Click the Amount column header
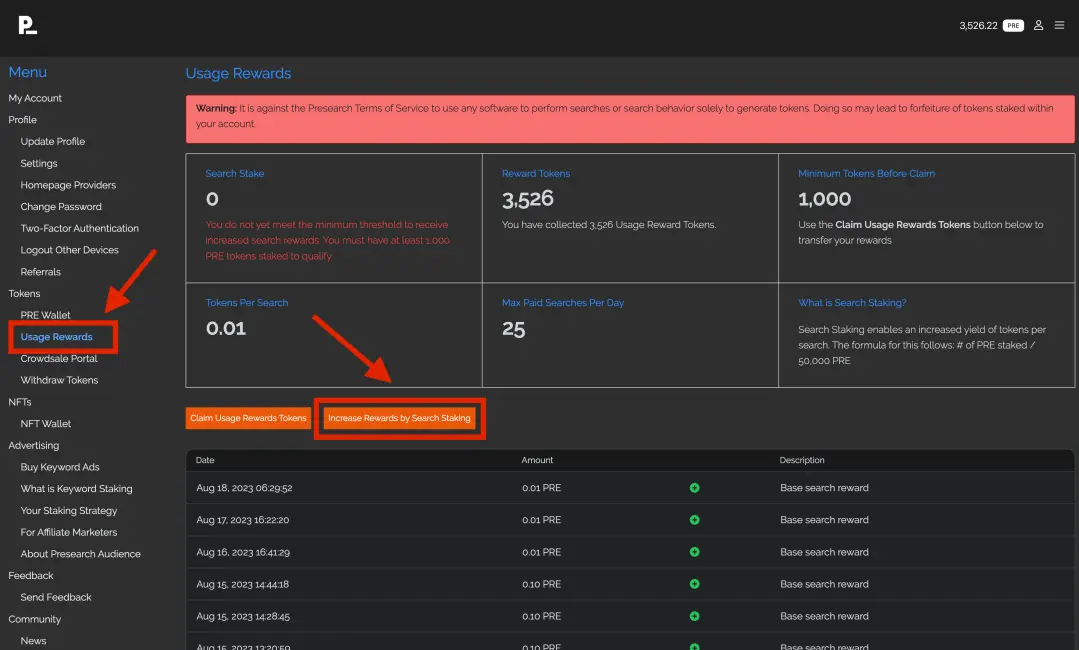Viewport: 1079px width, 650px height. pyautogui.click(x=537, y=460)
